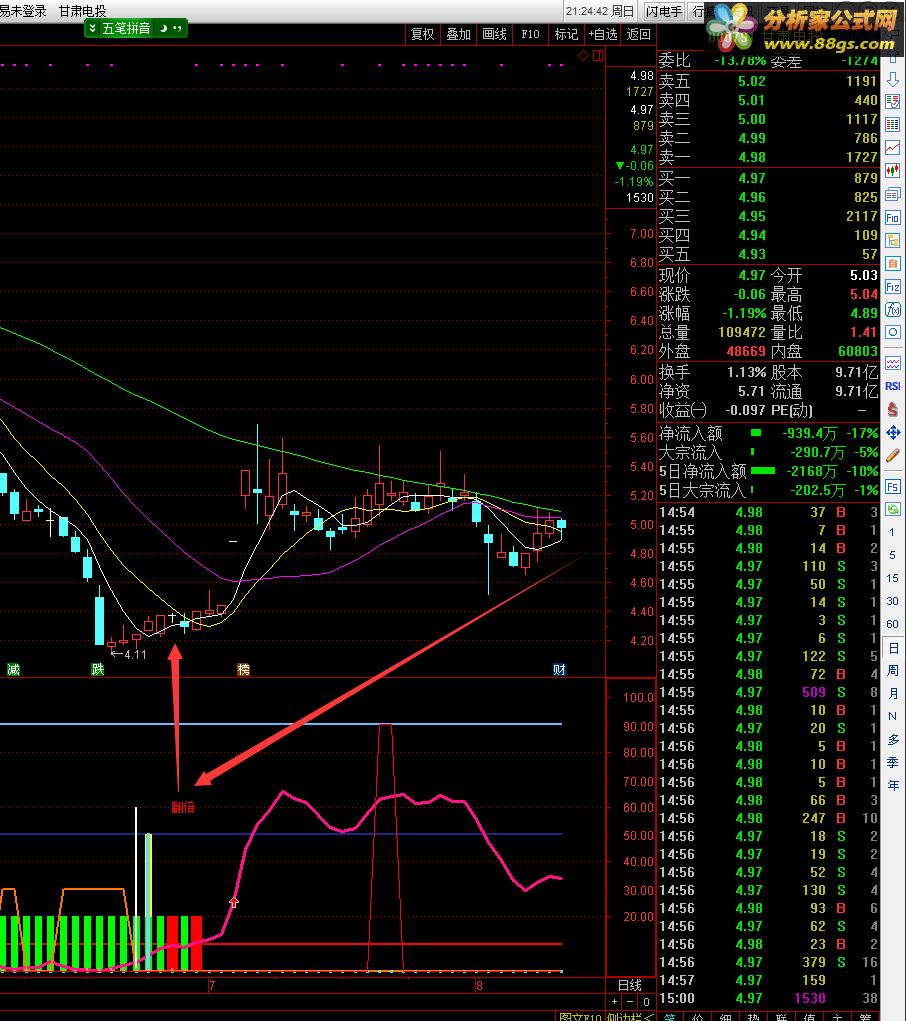Select the 季 quarterly period button
Viewport: 906px width, 1021px height.
(892, 762)
